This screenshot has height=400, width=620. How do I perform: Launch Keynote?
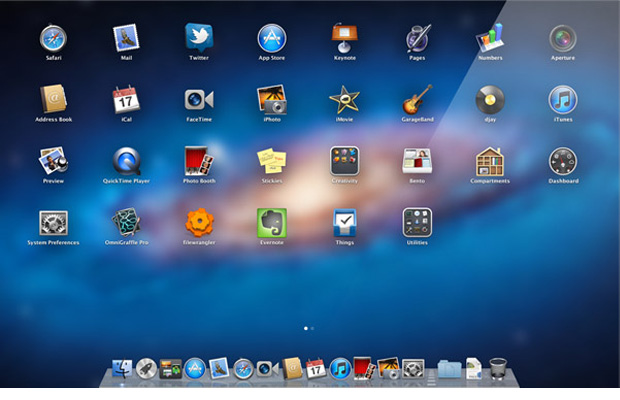[x=344, y=38]
